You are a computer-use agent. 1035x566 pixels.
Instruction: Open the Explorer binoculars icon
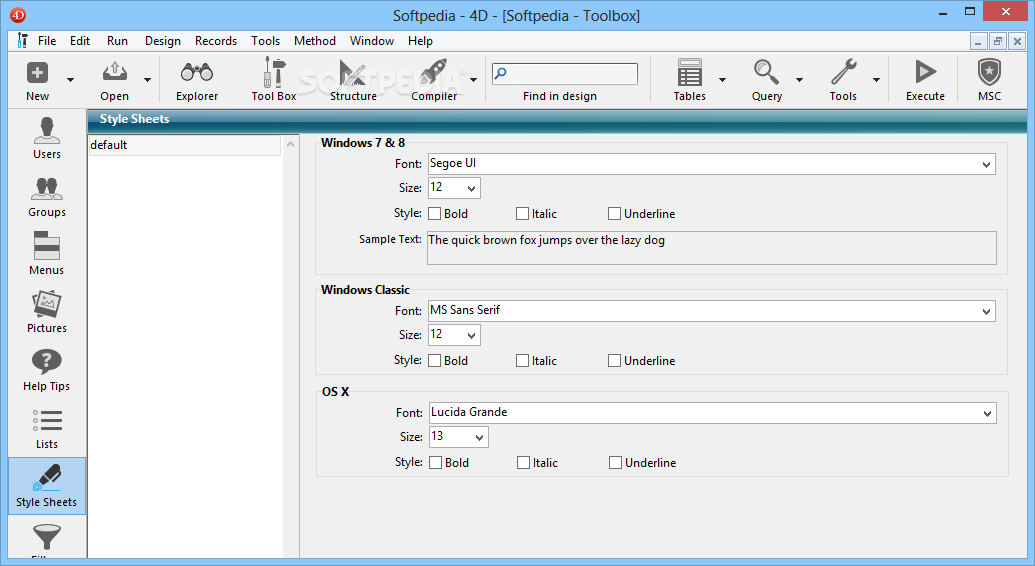[x=197, y=73]
